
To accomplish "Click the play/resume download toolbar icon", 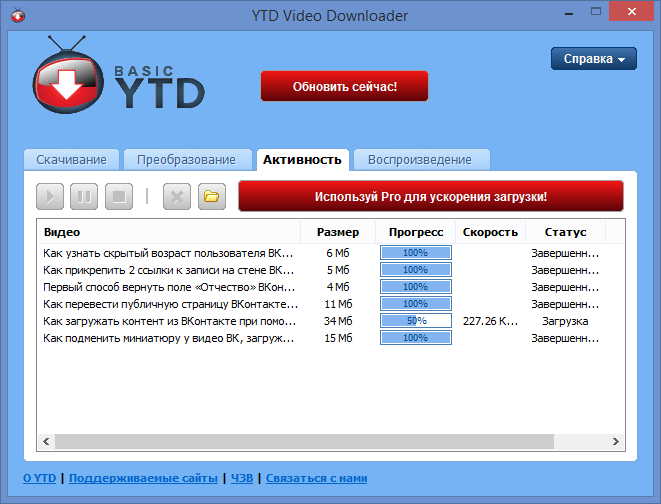I will click(x=50, y=196).
